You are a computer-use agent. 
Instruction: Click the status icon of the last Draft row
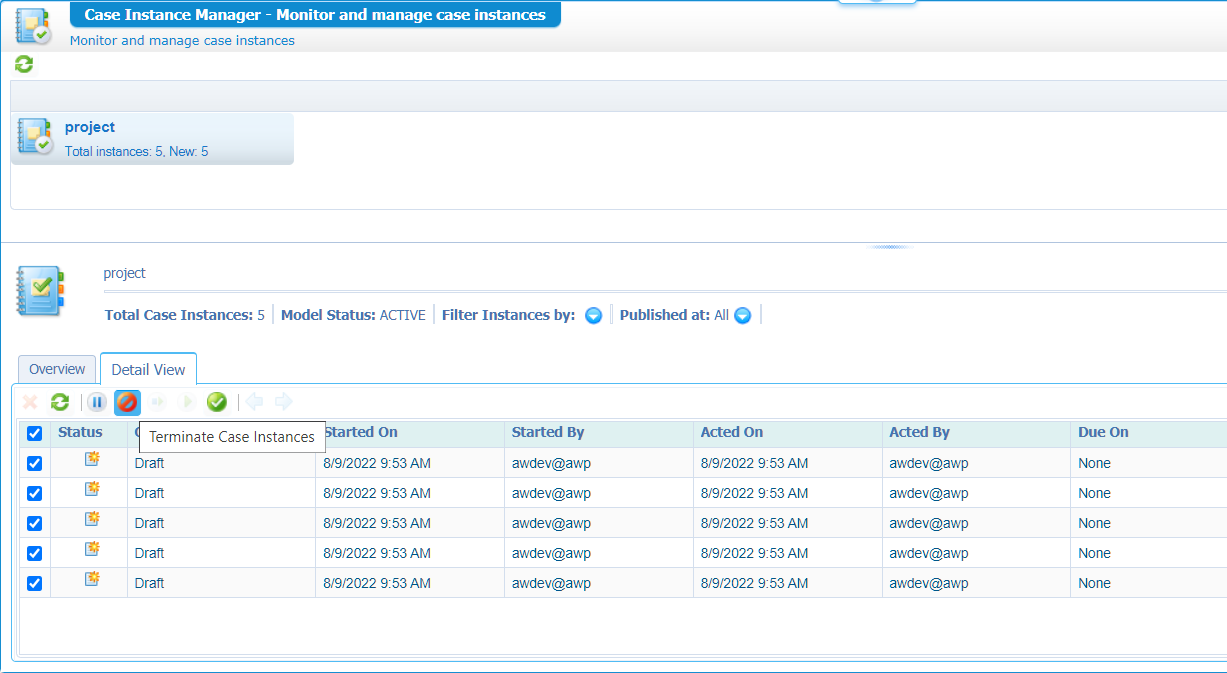[92, 579]
